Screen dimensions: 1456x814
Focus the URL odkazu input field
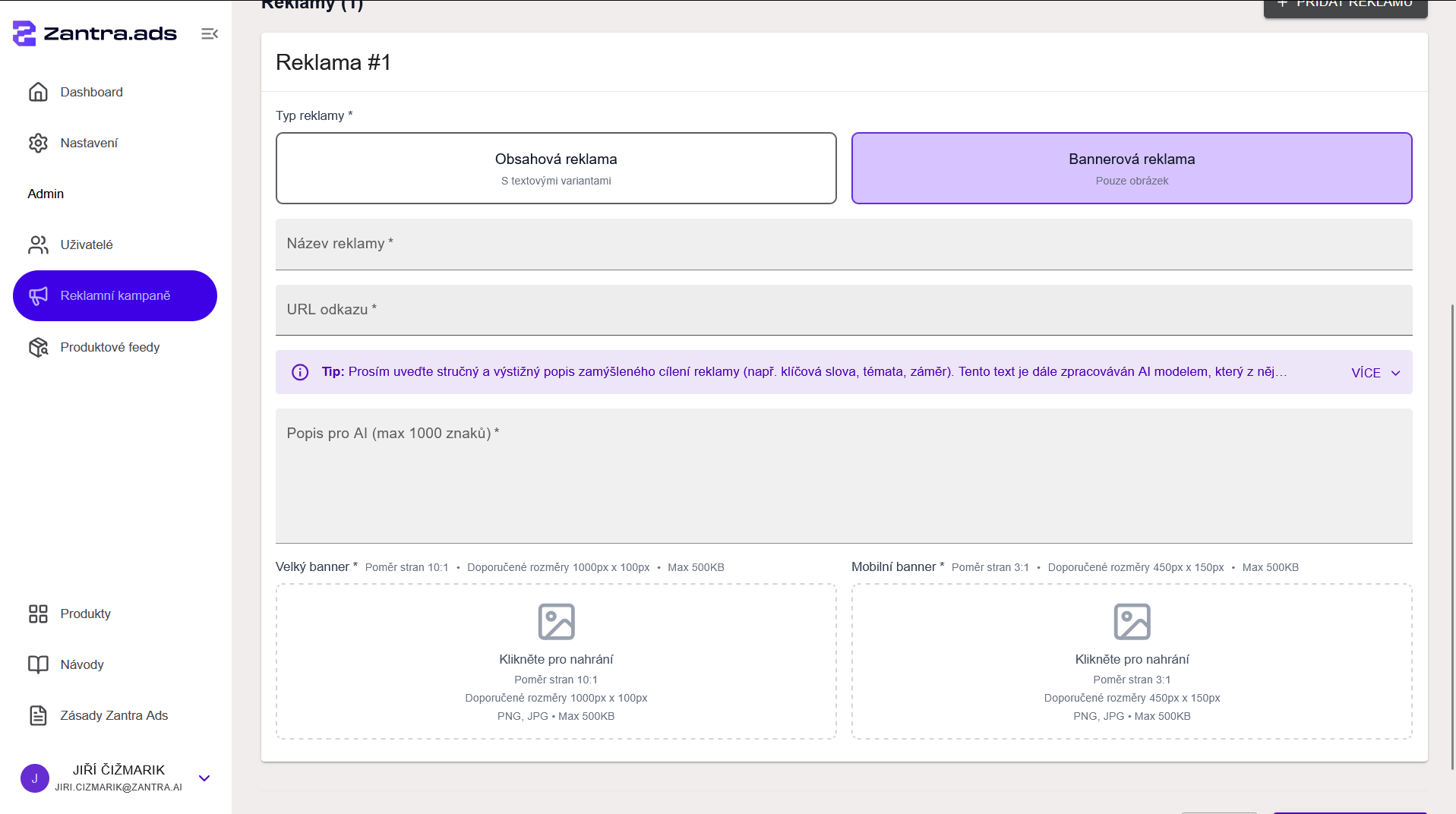pyautogui.click(x=844, y=310)
